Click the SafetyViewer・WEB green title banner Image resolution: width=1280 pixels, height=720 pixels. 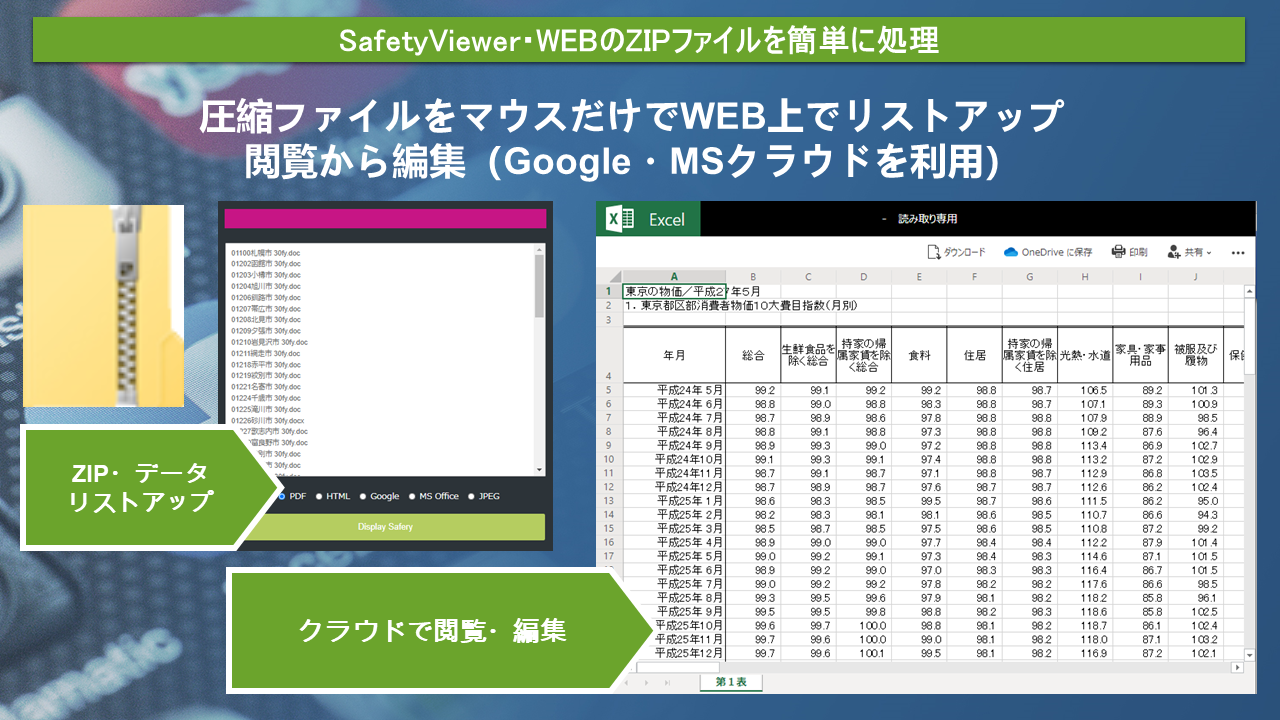[639, 40]
